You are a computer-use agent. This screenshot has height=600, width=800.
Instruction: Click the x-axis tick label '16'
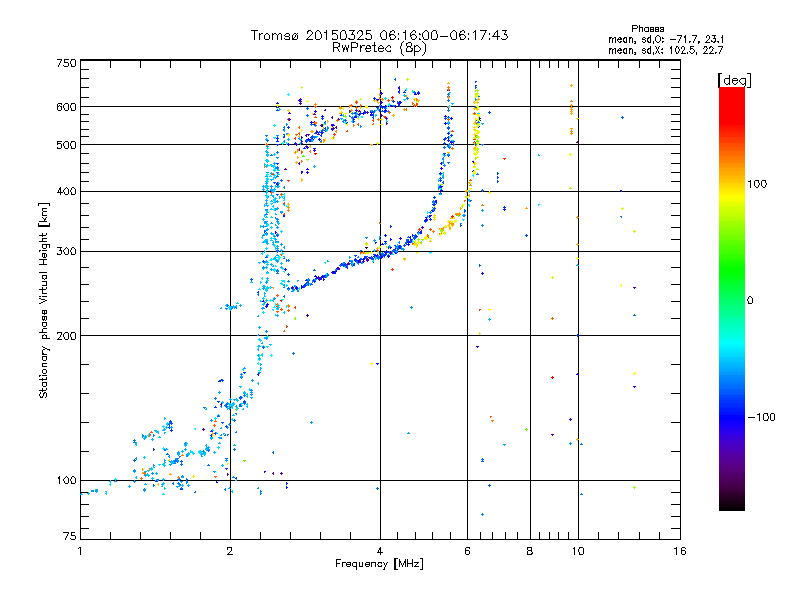(680, 551)
